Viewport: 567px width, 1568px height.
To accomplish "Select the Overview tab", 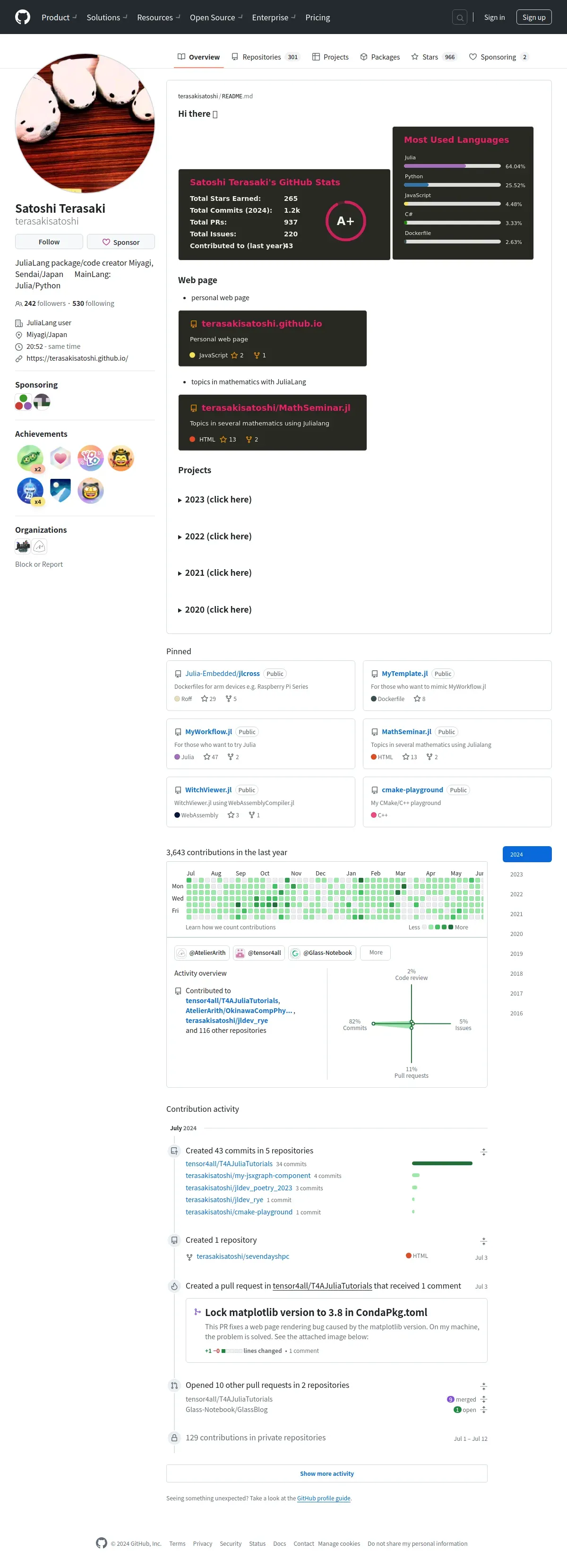I will pyautogui.click(x=198, y=57).
